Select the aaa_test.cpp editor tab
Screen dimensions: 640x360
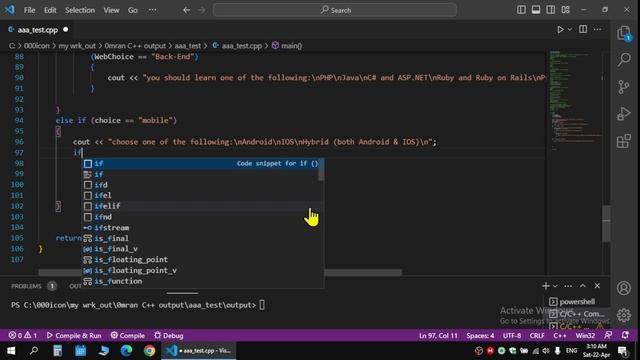(38, 30)
